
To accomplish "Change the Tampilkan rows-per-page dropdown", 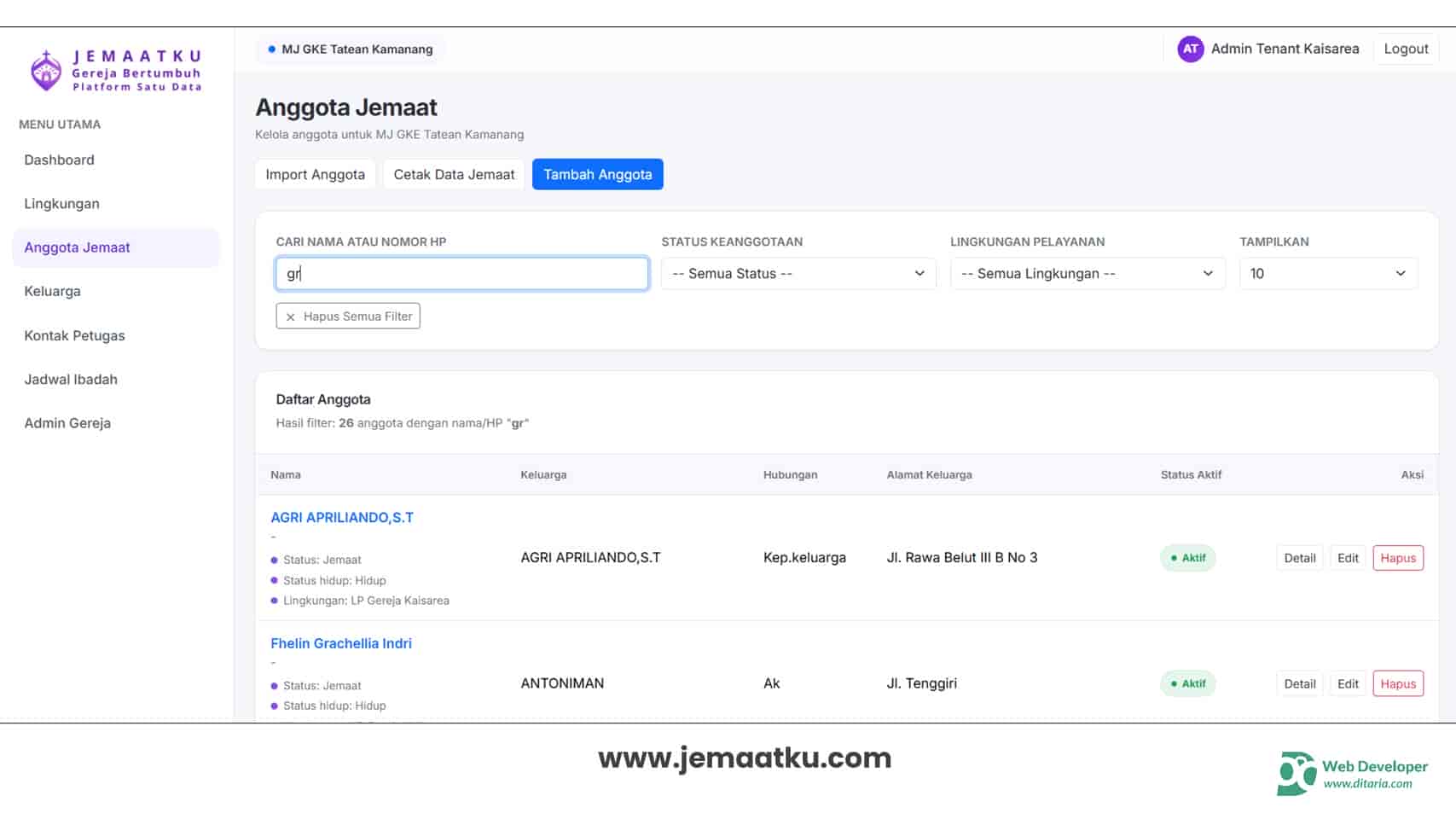I will click(x=1327, y=274).
